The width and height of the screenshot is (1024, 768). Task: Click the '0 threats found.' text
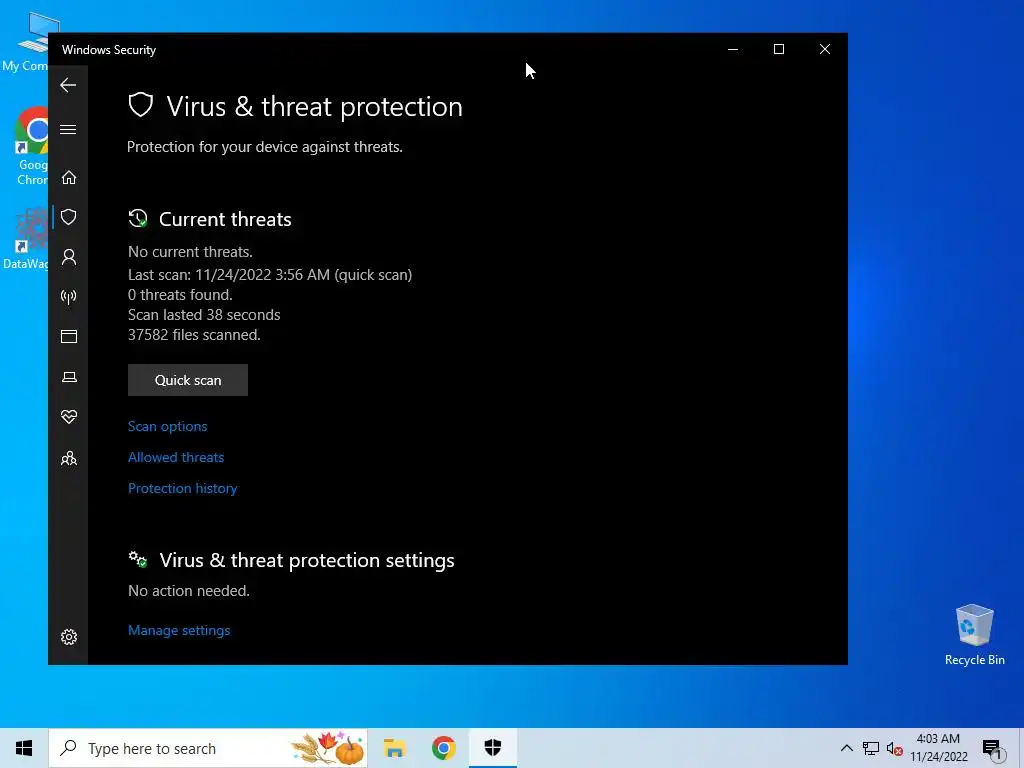pos(180,295)
